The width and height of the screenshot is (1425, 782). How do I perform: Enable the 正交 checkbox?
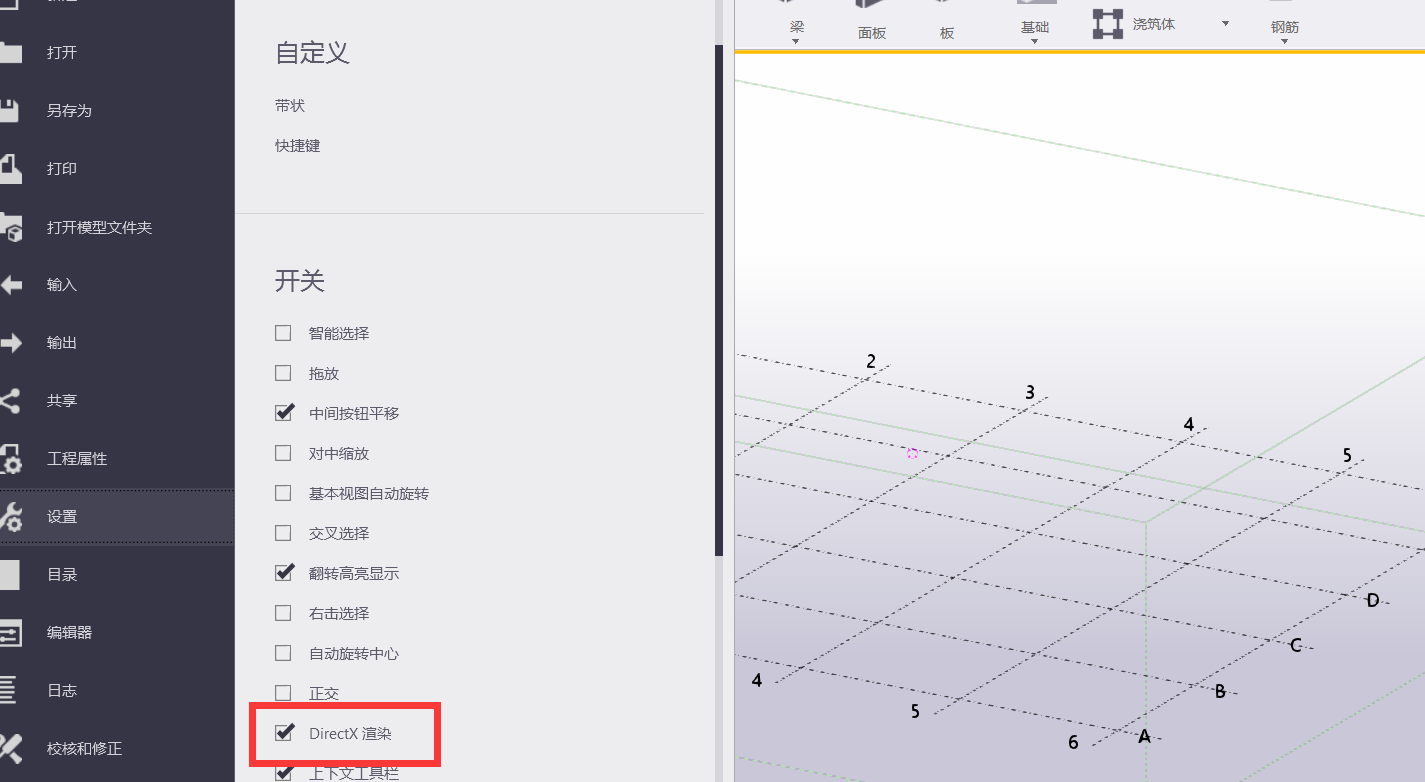click(x=283, y=693)
